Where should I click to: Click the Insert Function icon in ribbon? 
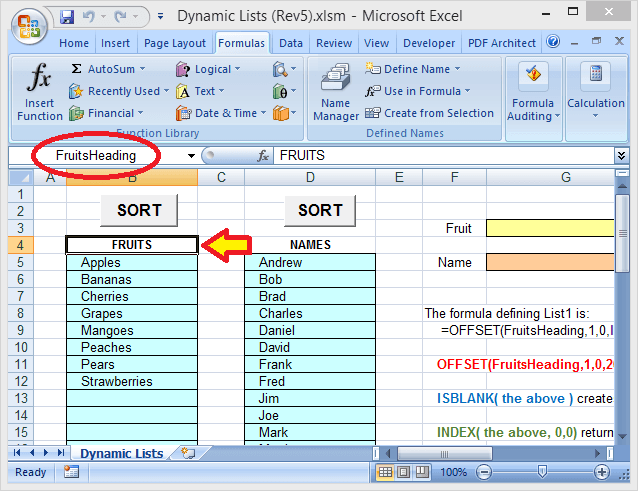pyautogui.click(x=39, y=92)
